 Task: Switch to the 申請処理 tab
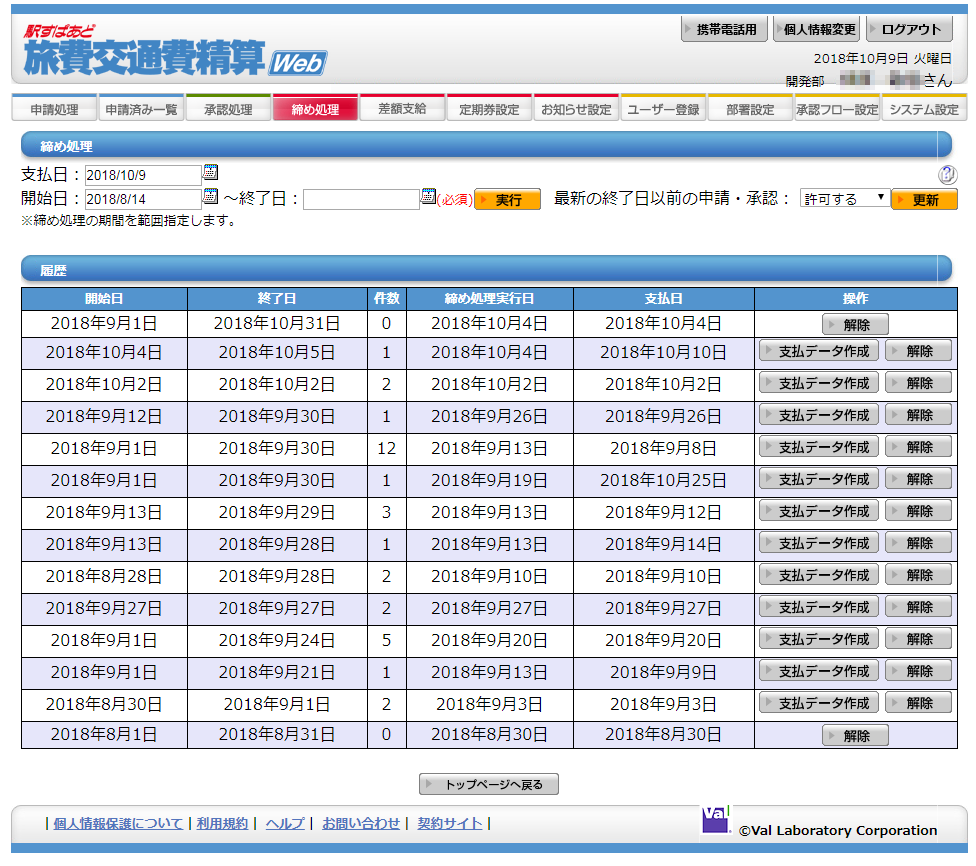(x=55, y=109)
